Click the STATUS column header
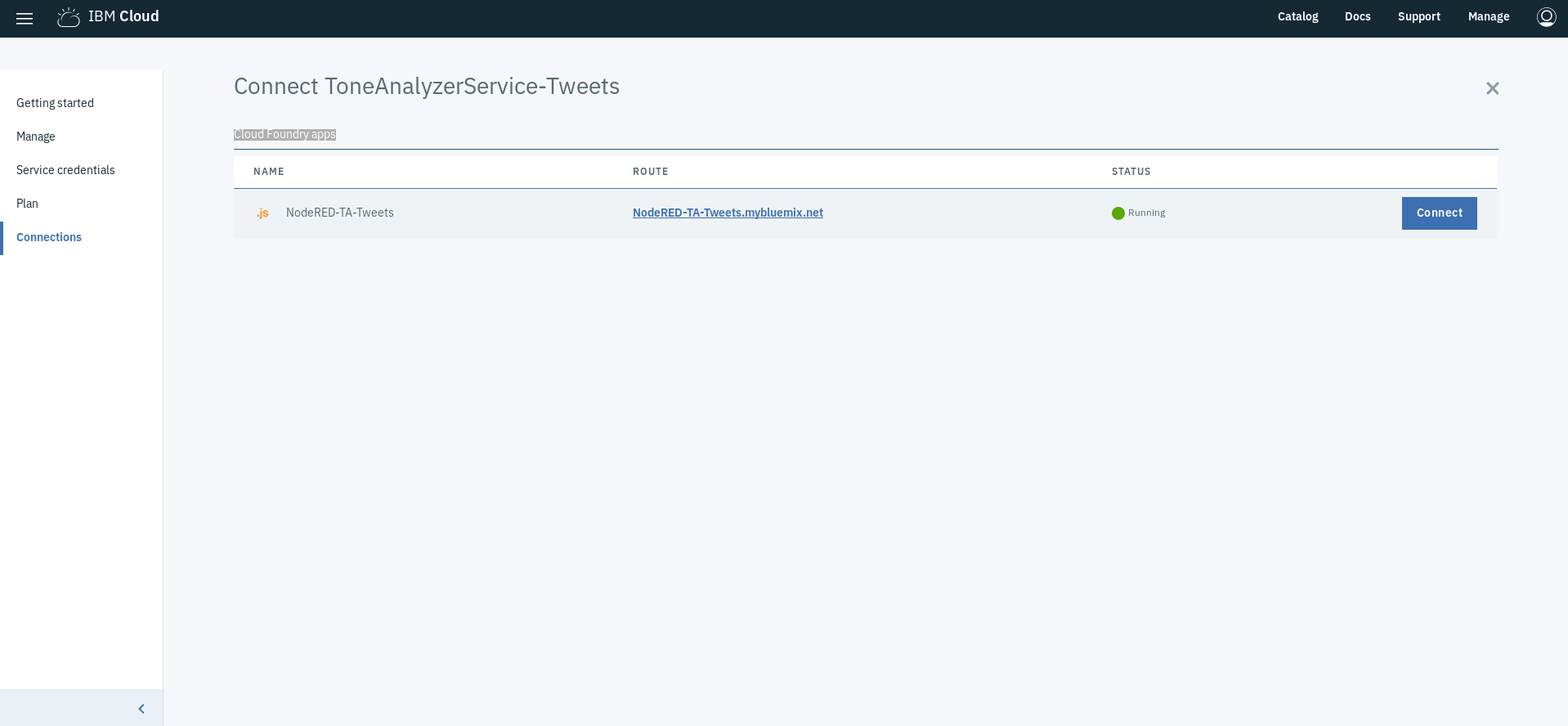The image size is (1568, 726). pos(1131,172)
